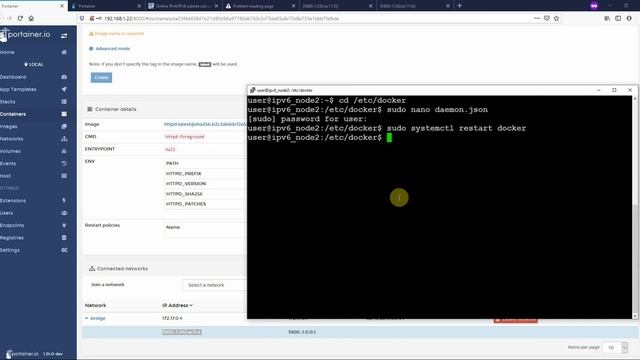Screen dimensions: 640x360
Task: Click the PuTTY icon in the terminal title bar
Action: coord(252,90)
